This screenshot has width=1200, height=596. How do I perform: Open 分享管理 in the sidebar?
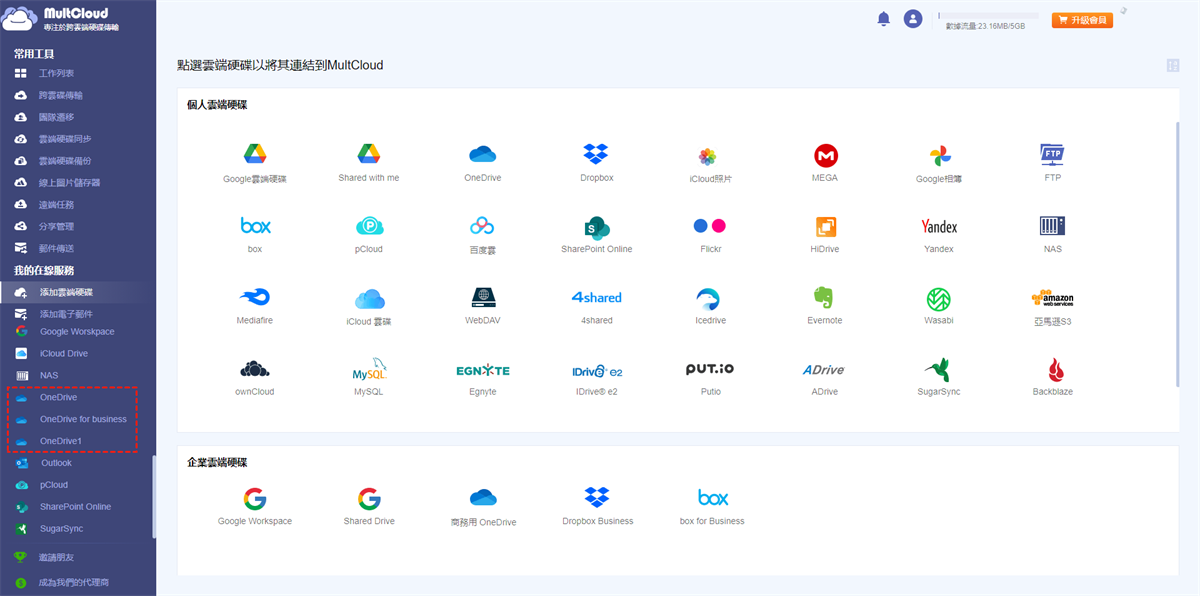pos(56,227)
